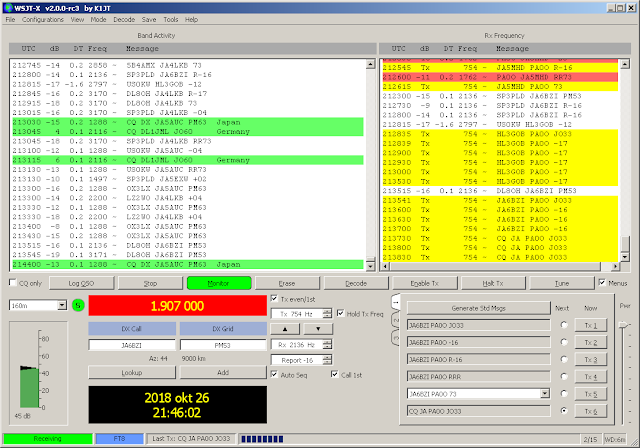Click the Tx 4 button
The image size is (640, 448).
(591, 377)
